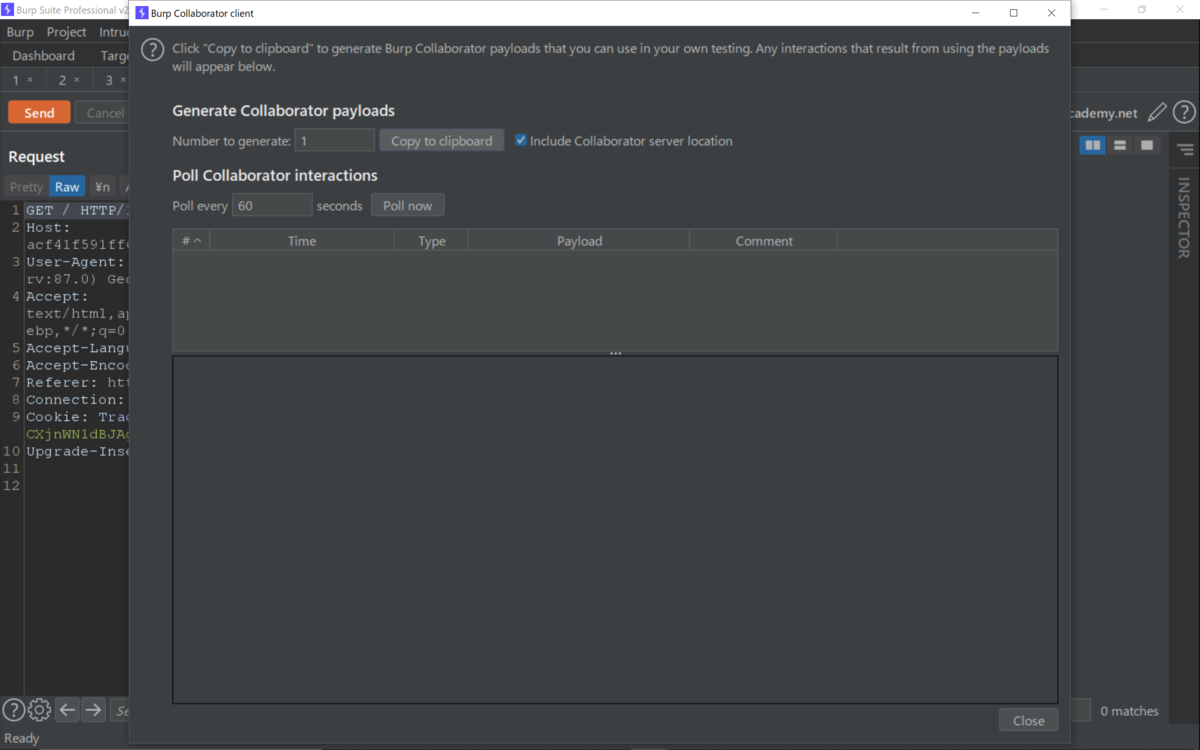Switch request view to Pretty
The width and height of the screenshot is (1200, 750).
[26, 187]
